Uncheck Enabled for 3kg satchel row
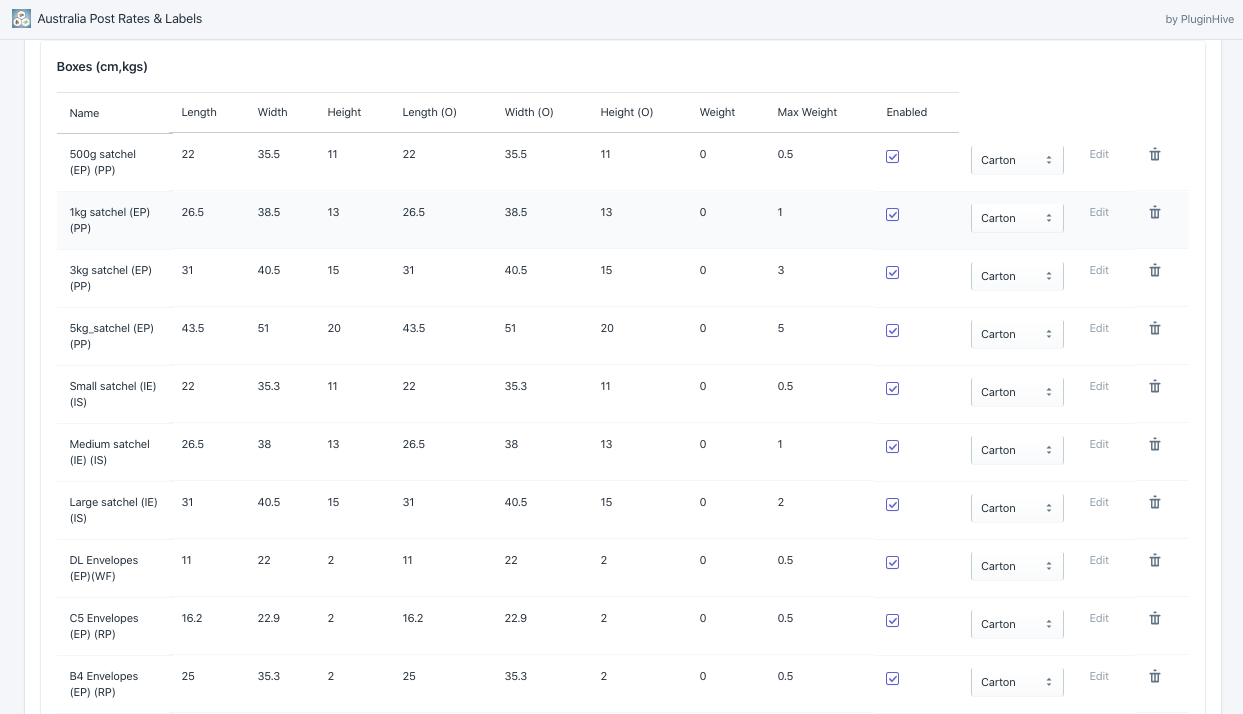The height and width of the screenshot is (714, 1243). pos(893,273)
